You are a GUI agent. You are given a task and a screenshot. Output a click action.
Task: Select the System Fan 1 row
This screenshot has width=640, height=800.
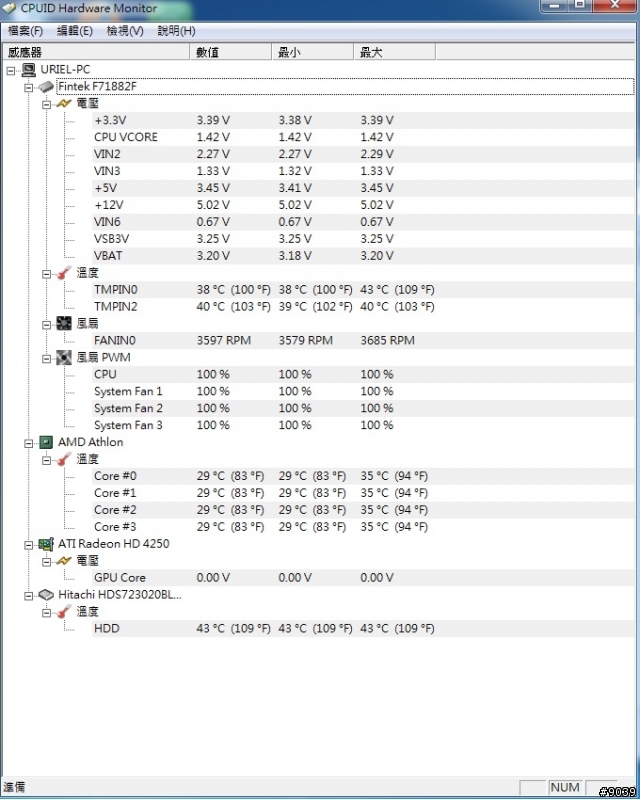(363, 391)
